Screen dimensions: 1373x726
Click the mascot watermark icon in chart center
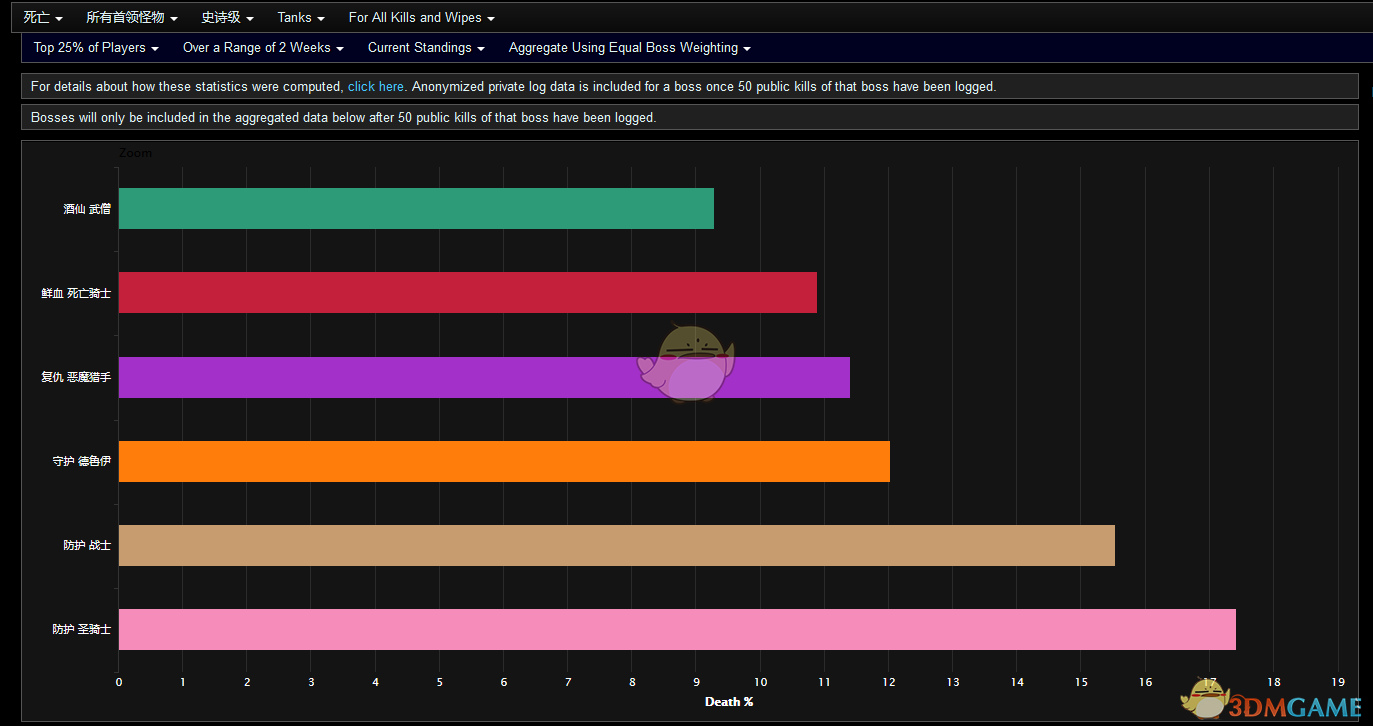pyautogui.click(x=688, y=364)
